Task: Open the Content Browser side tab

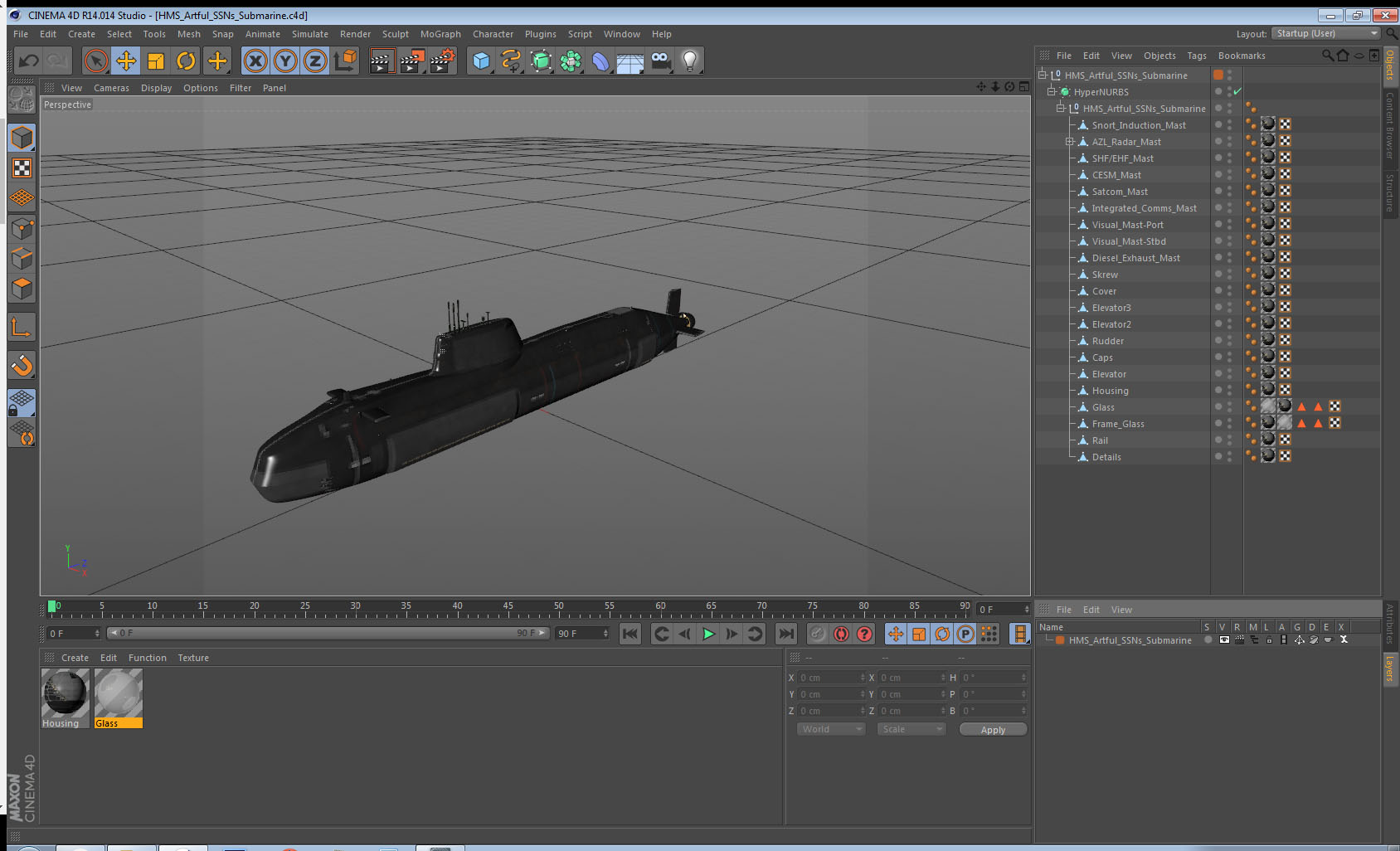Action: click(x=1390, y=126)
